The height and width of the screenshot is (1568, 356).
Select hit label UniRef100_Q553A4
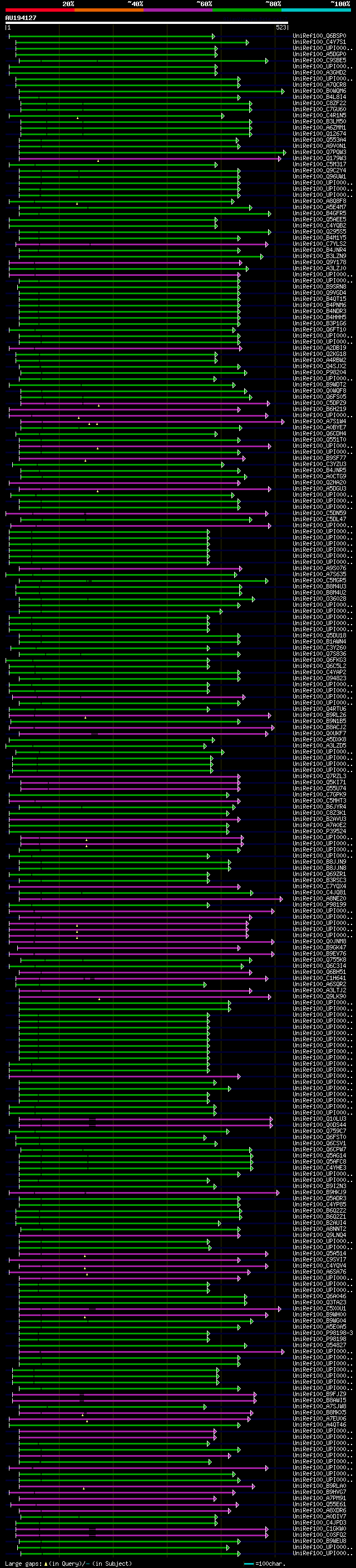319,140
